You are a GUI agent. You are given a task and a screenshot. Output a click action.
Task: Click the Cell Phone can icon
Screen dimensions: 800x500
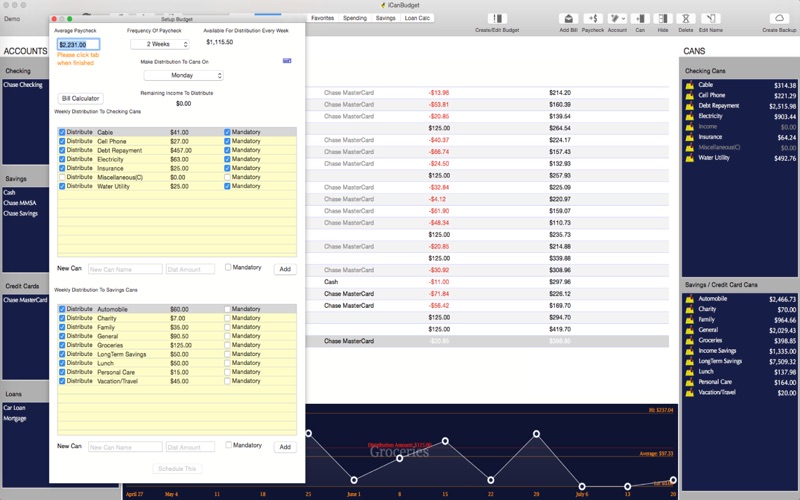(690, 95)
